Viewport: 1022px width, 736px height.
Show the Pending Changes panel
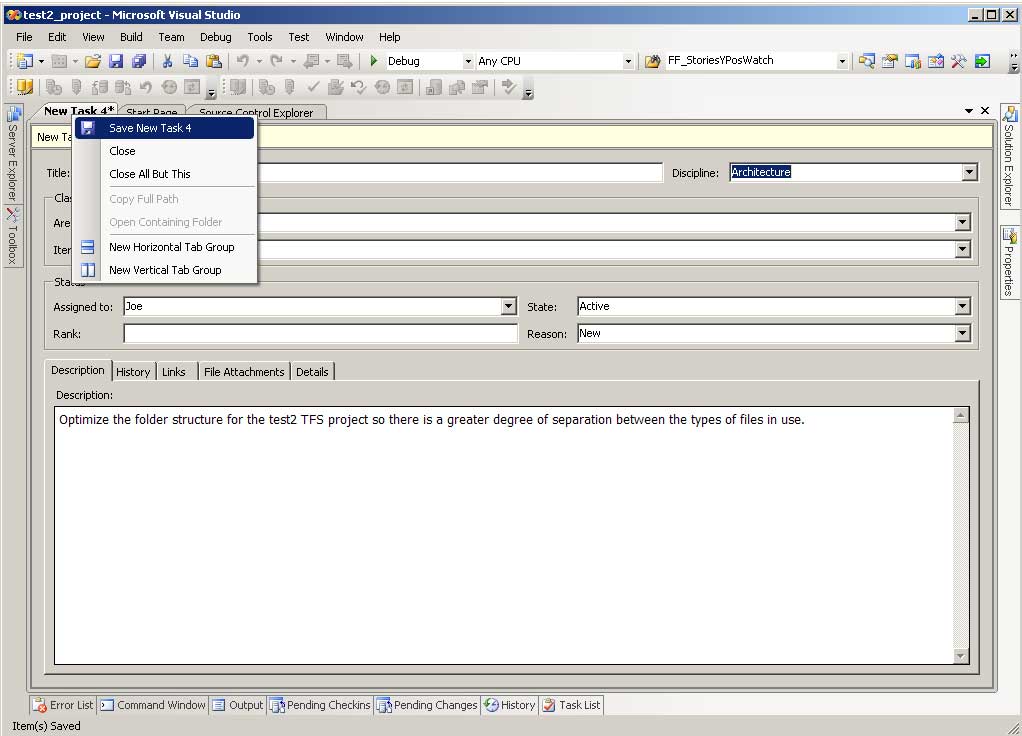click(x=428, y=705)
